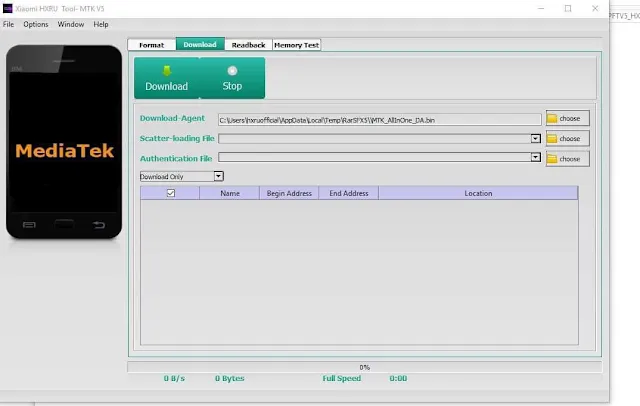Image resolution: width=640 pixels, height=406 pixels.
Task: Select the Download tab
Action: [x=200, y=44]
